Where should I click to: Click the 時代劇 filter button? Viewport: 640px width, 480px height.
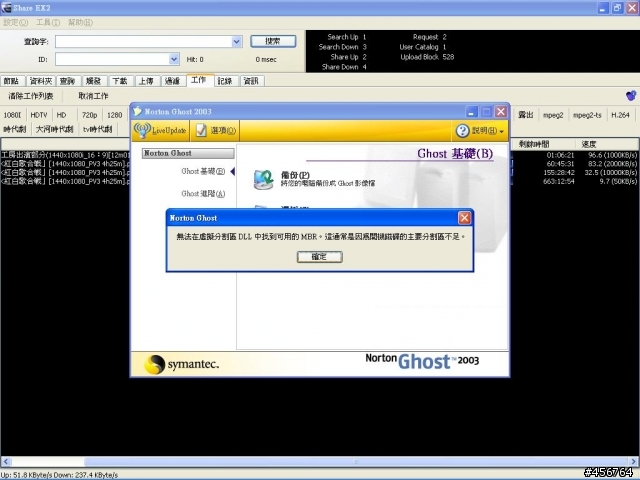pos(15,129)
